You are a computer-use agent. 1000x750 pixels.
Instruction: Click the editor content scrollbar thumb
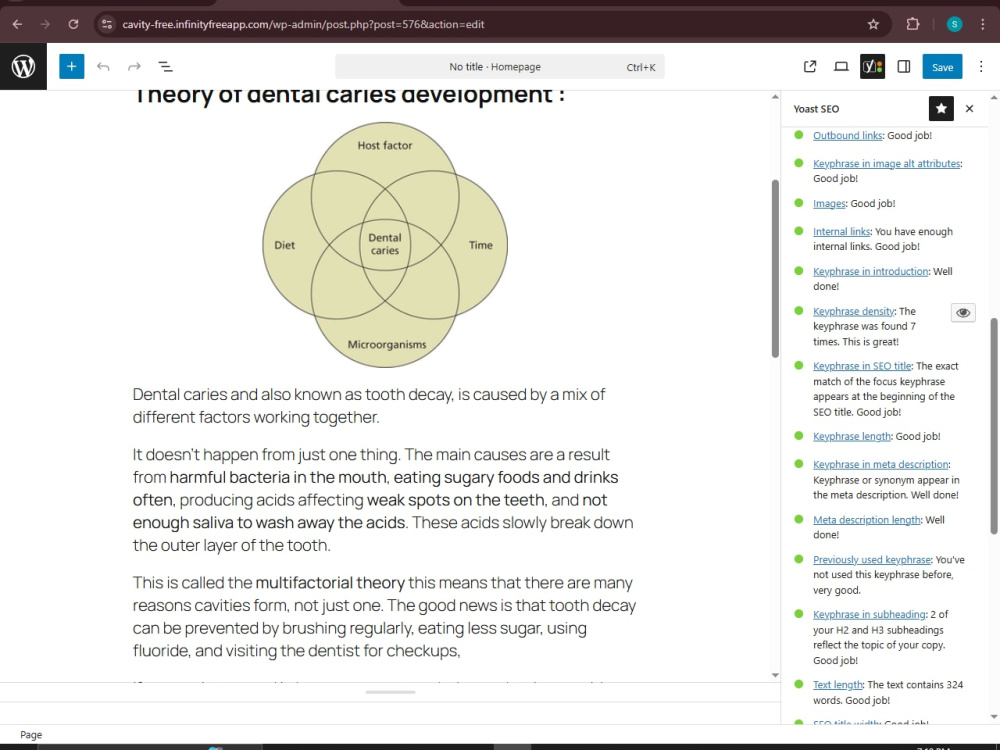pos(775,268)
